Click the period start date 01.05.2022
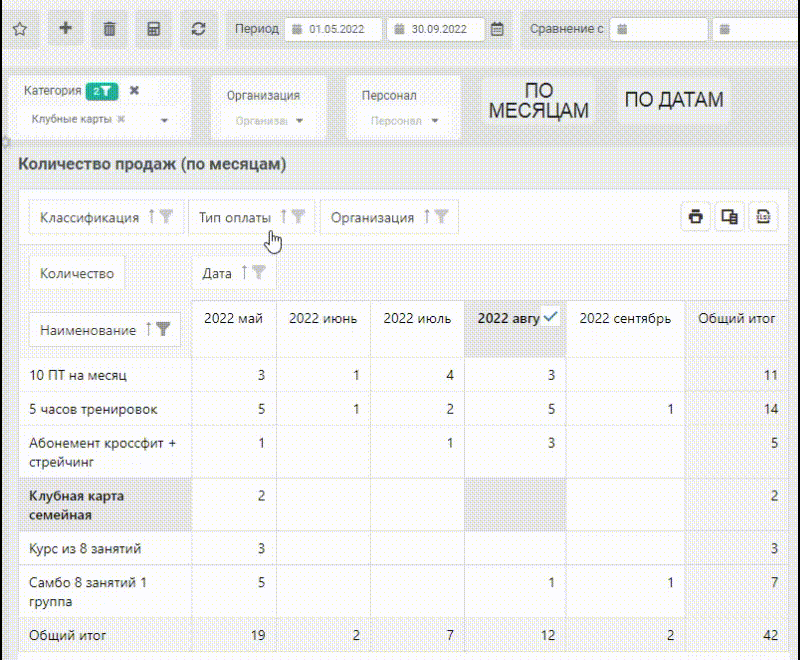 (333, 29)
